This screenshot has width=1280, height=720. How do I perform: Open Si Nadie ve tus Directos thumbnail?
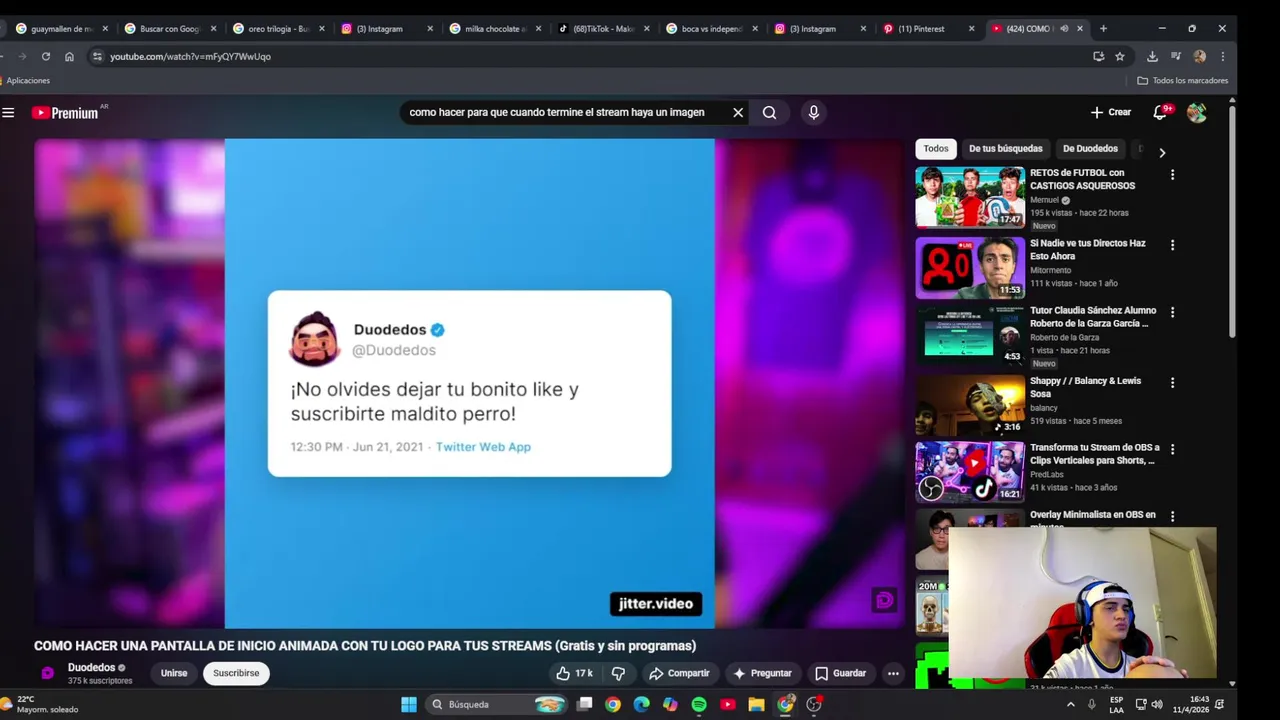click(970, 267)
